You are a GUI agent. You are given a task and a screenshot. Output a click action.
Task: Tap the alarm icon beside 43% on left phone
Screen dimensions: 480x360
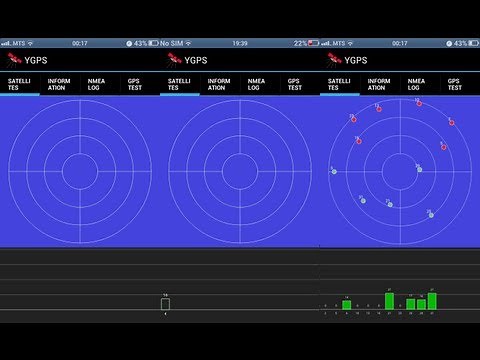coord(129,43)
